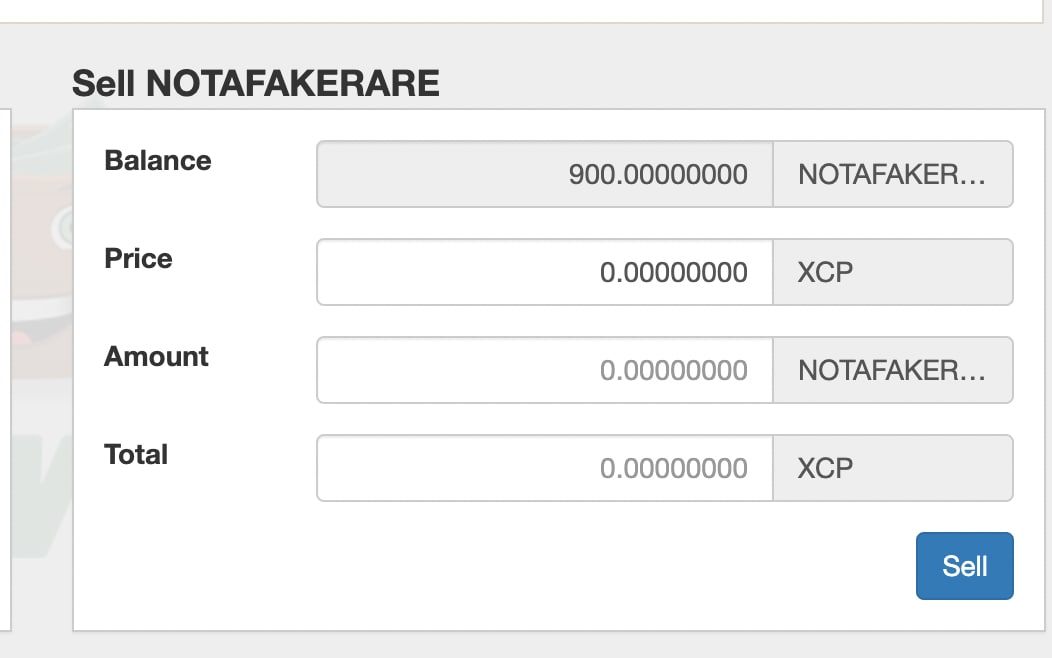The height and width of the screenshot is (658, 1052).
Task: Click the XCP unit beside Total
Action: point(893,468)
